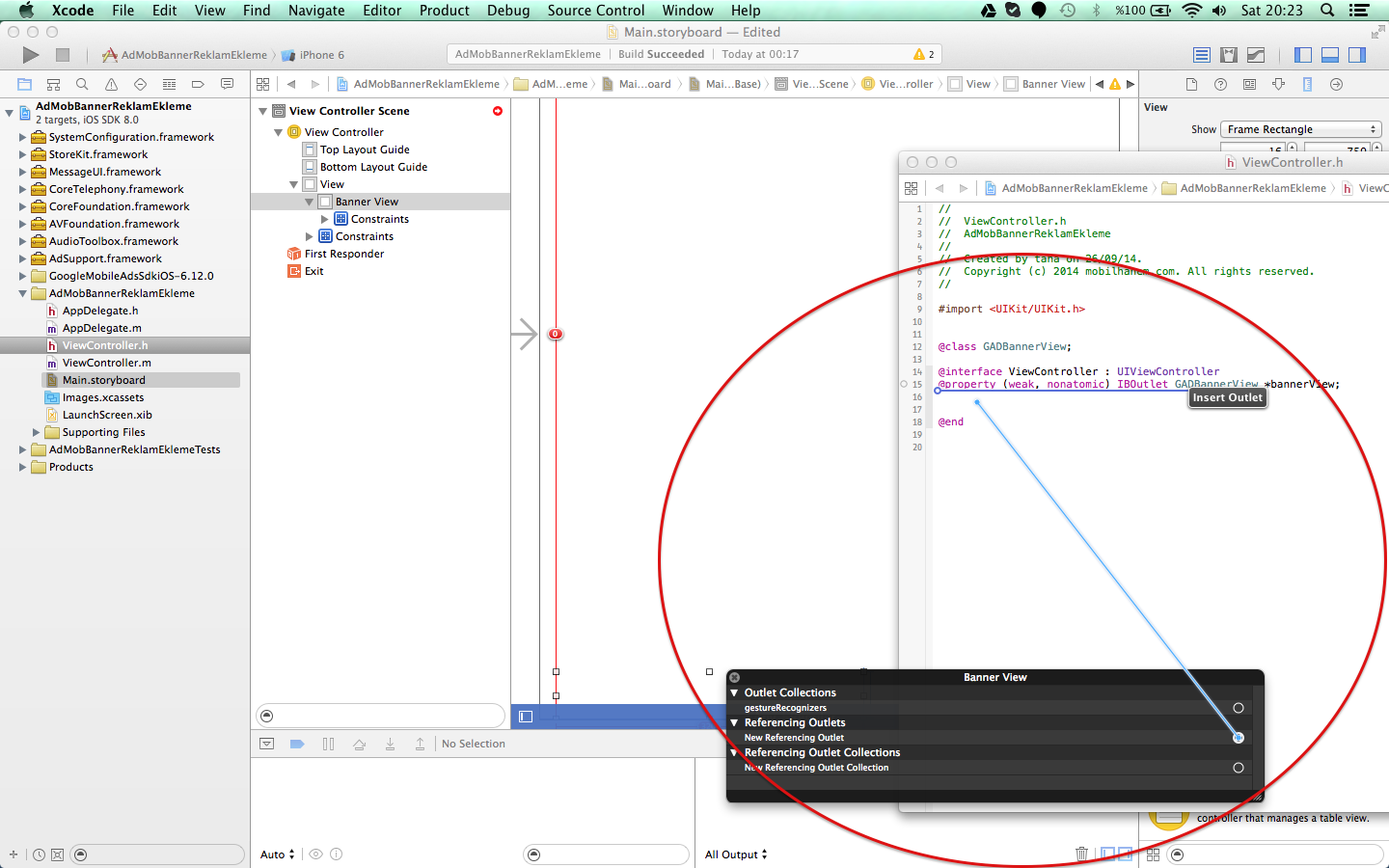Collapse the AdMobBannerReklamEkleme project root
This screenshot has height=868, width=1389.
click(9, 113)
